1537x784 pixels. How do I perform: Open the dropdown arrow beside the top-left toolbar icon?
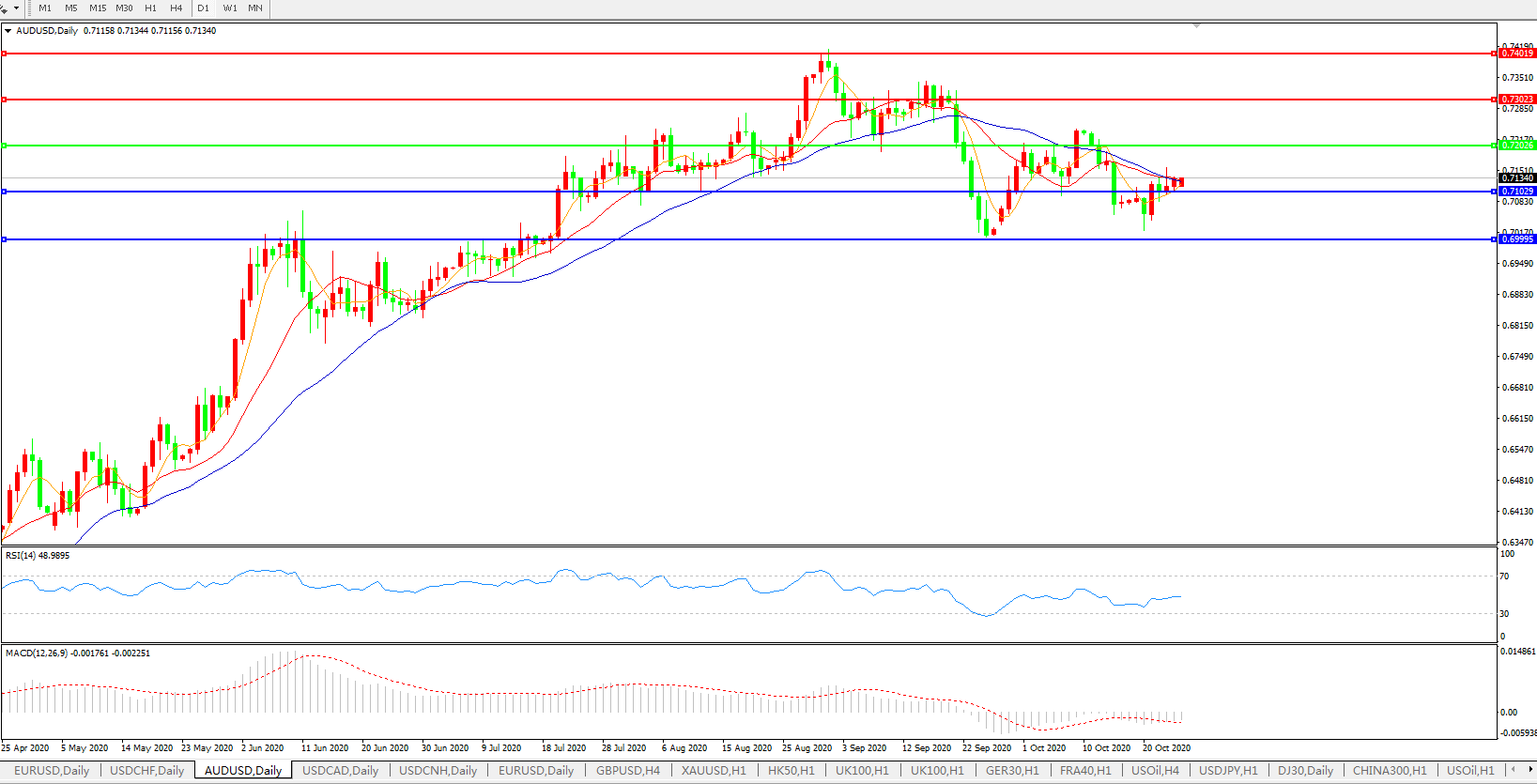(x=16, y=8)
